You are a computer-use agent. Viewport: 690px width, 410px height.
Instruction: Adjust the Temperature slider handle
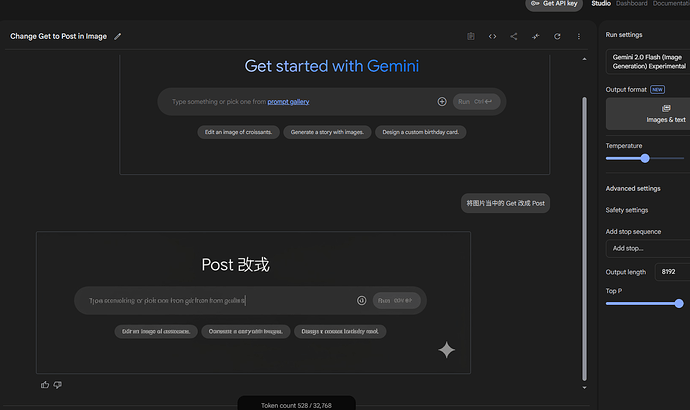(645, 158)
